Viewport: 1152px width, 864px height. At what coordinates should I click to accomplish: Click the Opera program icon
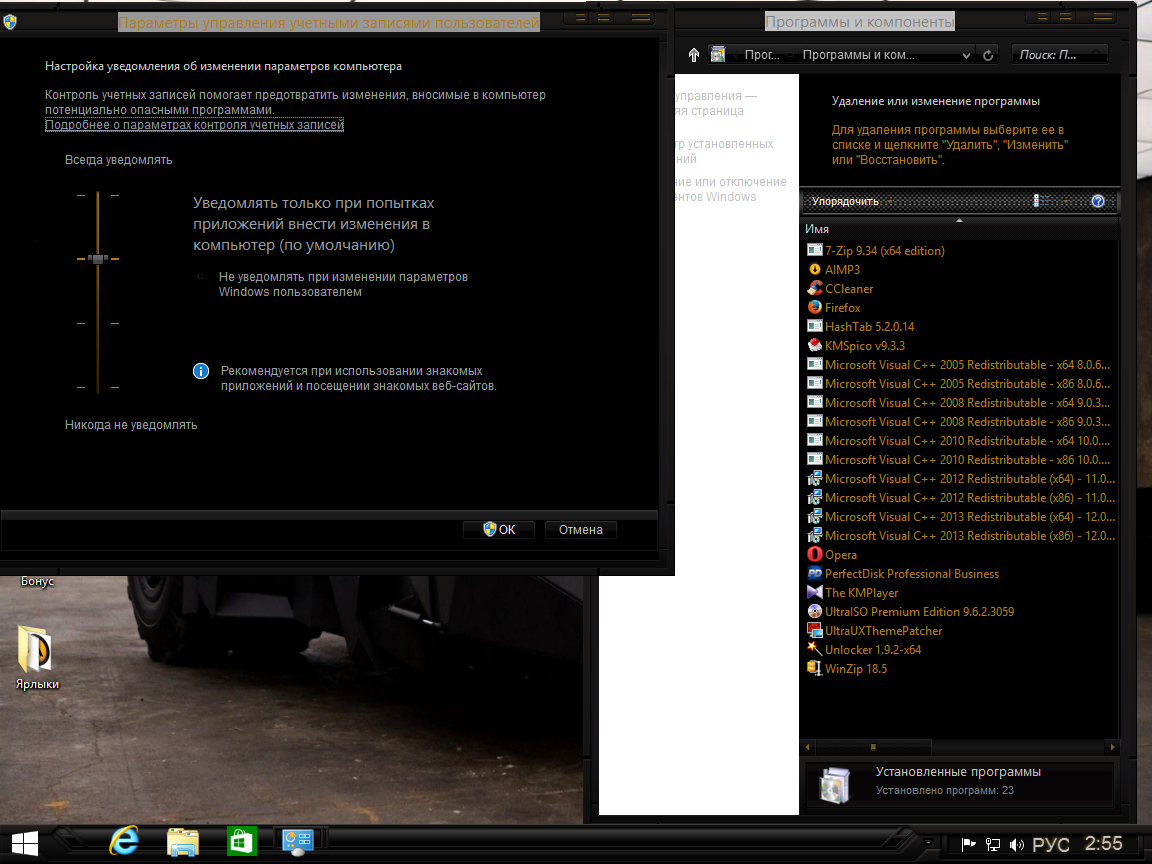814,555
